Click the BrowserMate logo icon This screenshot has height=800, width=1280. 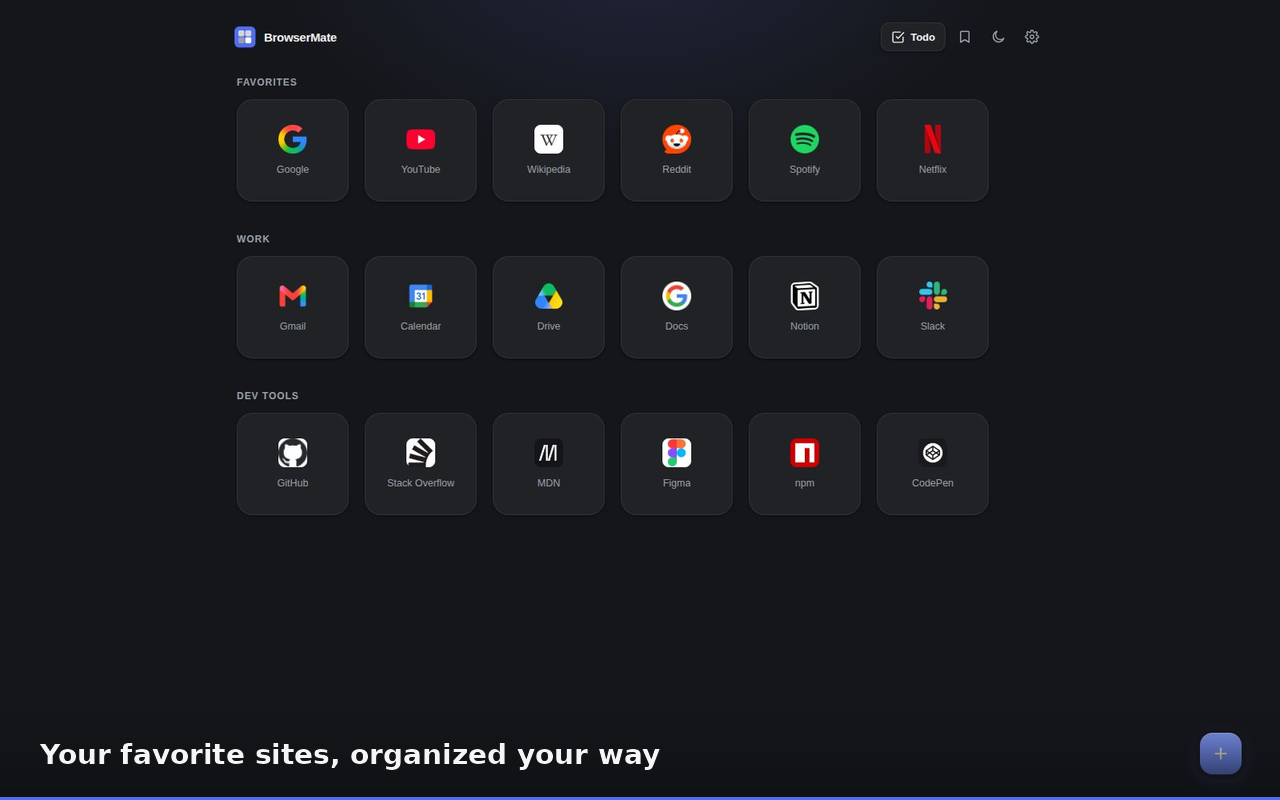(x=245, y=37)
